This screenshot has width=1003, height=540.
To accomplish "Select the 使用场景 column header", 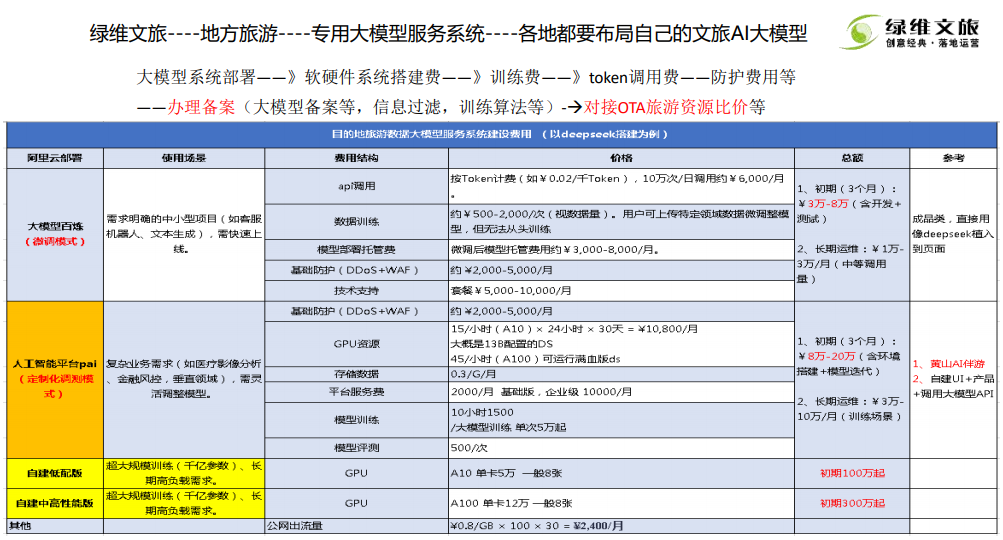I will 184,158.
